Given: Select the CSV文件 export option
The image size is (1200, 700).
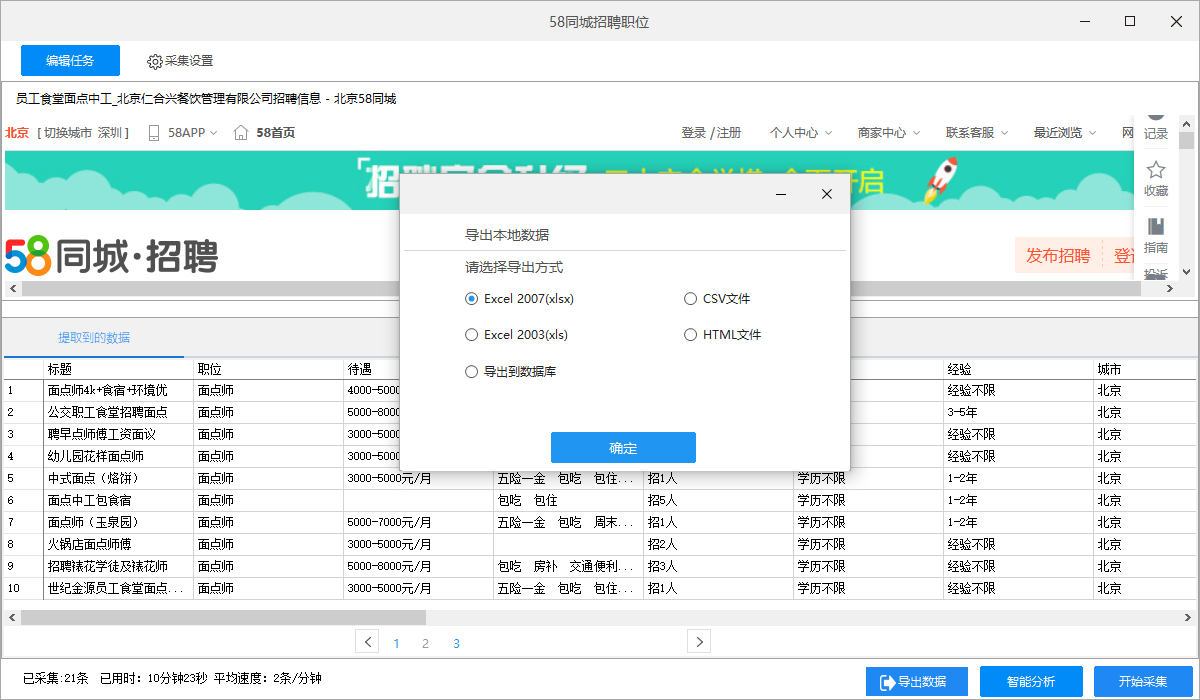Looking at the screenshot, I should click(717, 298).
